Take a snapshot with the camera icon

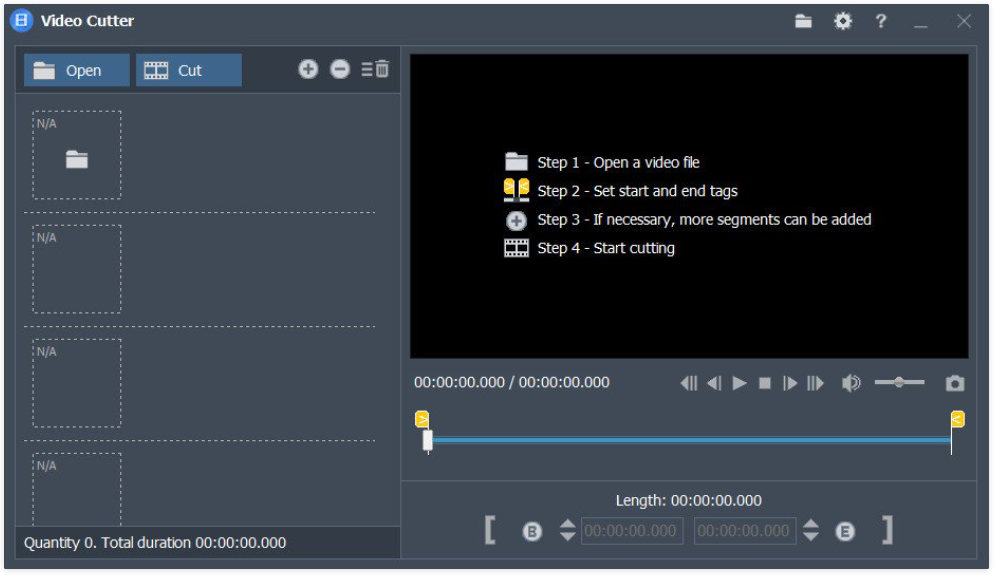click(955, 383)
